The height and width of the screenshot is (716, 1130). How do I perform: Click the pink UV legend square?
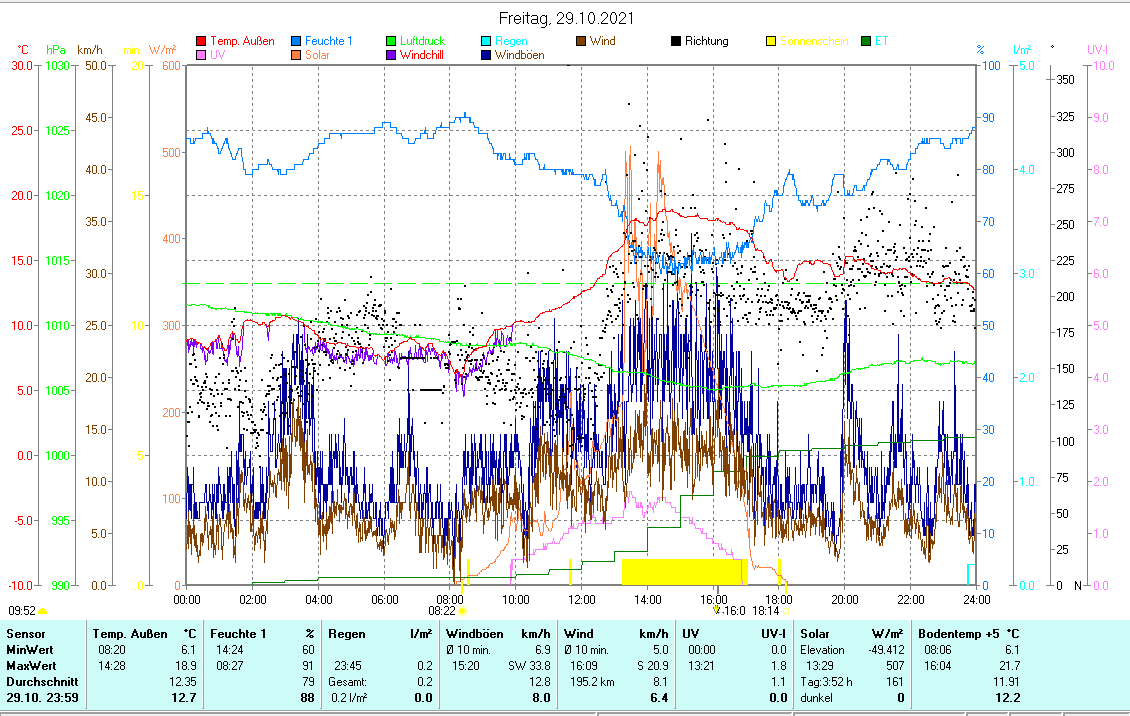click(x=201, y=56)
